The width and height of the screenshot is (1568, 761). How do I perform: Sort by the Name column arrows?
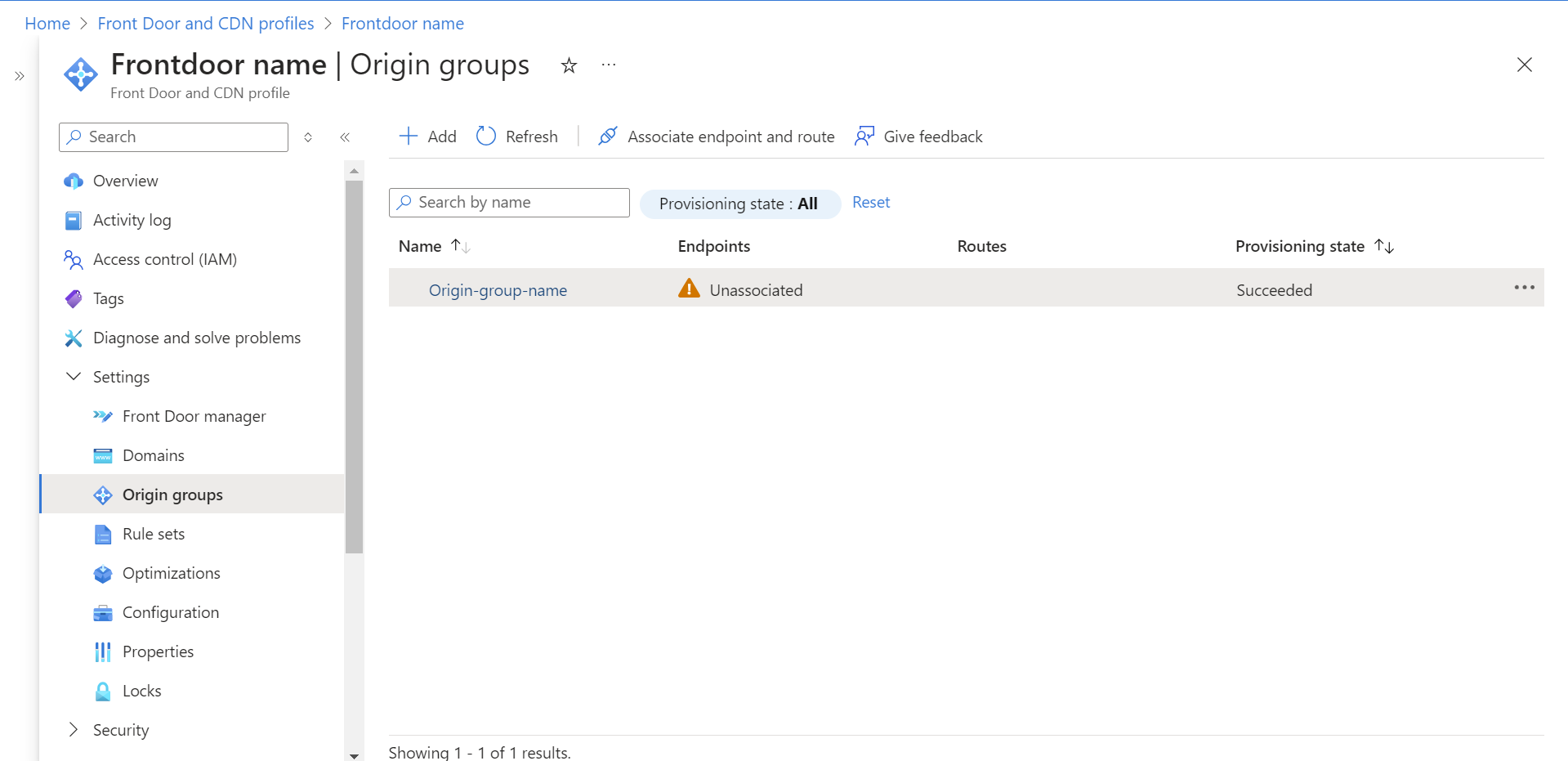(x=460, y=246)
